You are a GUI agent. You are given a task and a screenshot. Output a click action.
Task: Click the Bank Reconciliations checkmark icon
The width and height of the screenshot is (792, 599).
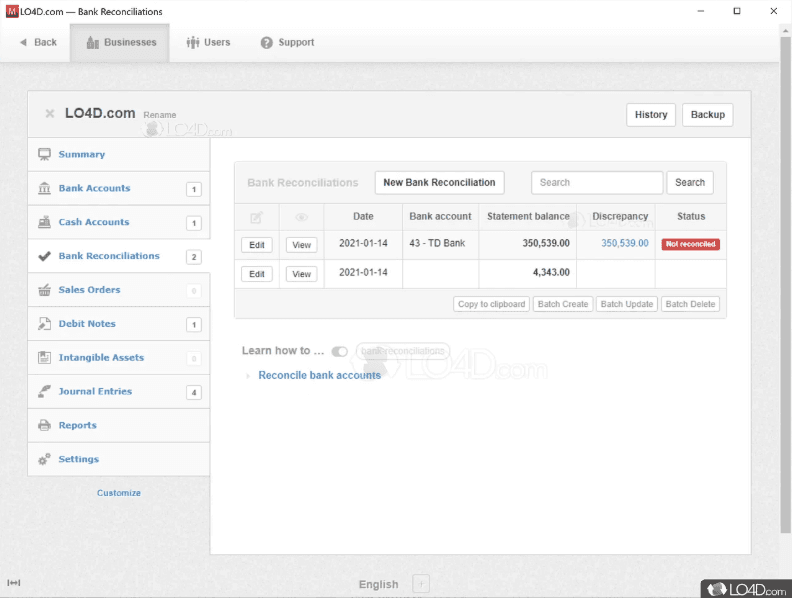click(x=44, y=256)
